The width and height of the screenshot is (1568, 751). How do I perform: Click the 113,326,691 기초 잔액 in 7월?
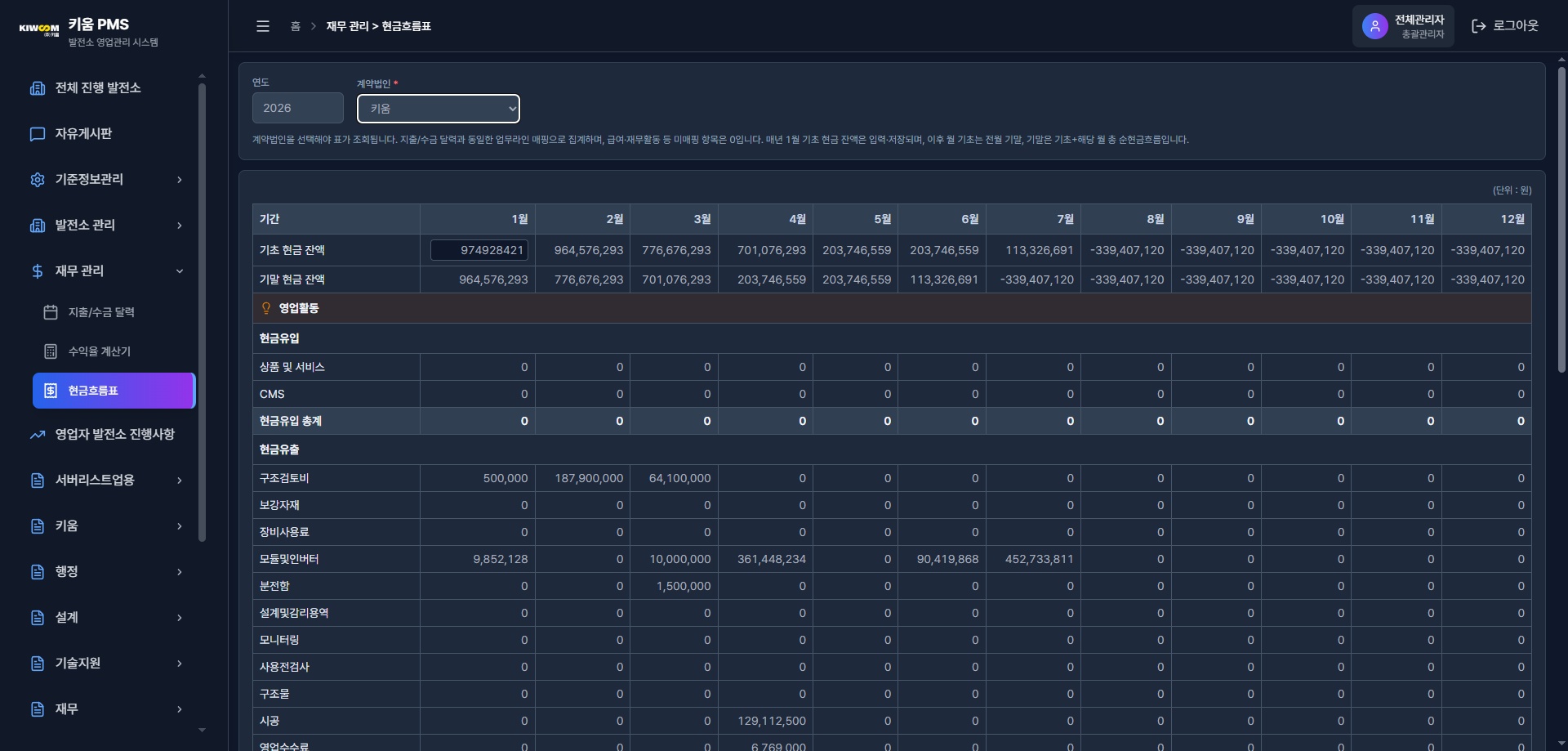[1039, 250]
